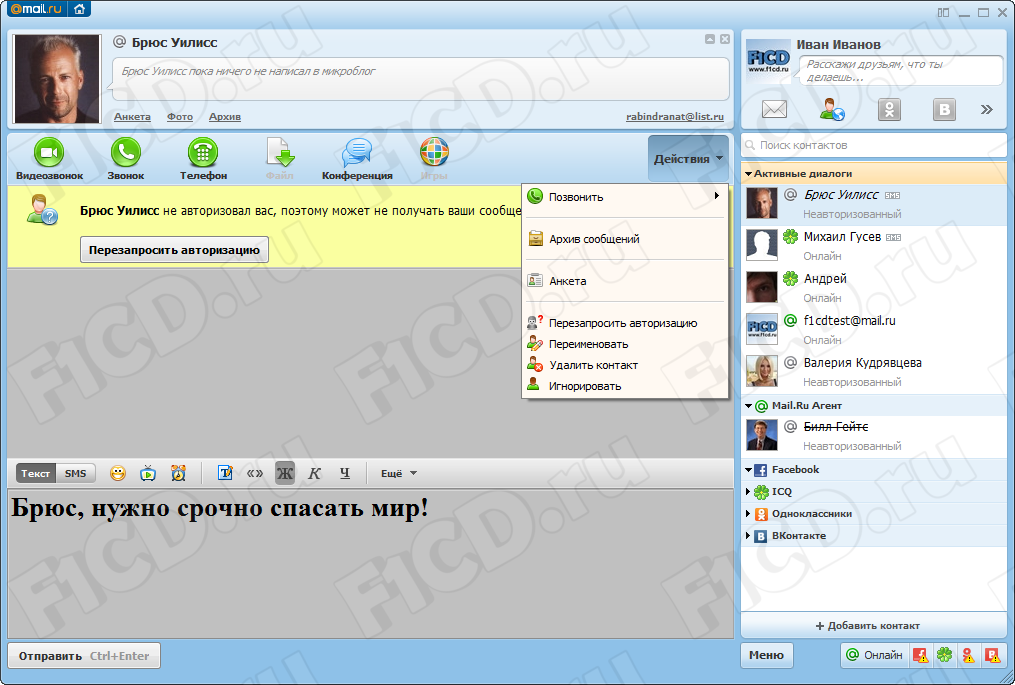Click the TV multimedia icon in message toolbar
The width and height of the screenshot is (1015, 685).
point(148,473)
